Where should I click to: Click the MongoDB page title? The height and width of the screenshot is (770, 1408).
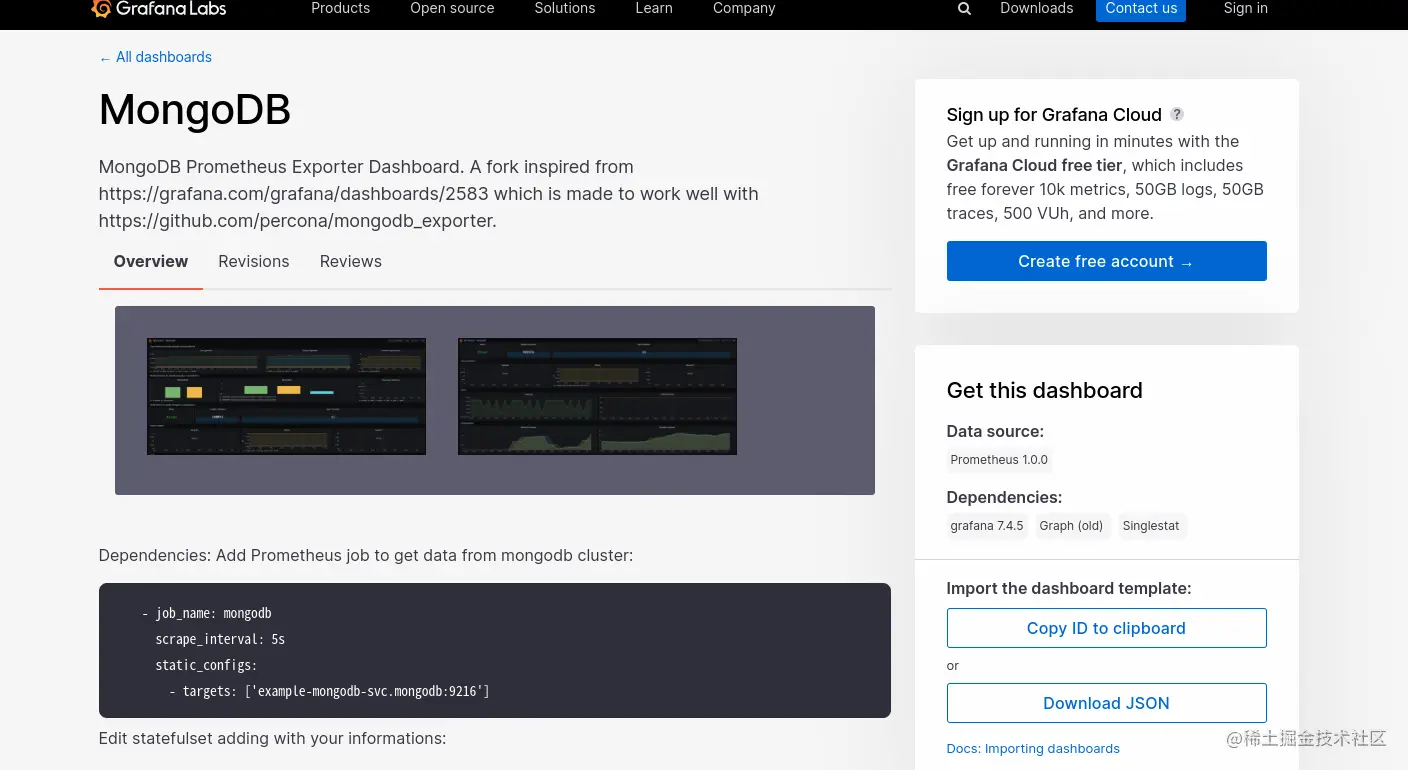point(195,109)
